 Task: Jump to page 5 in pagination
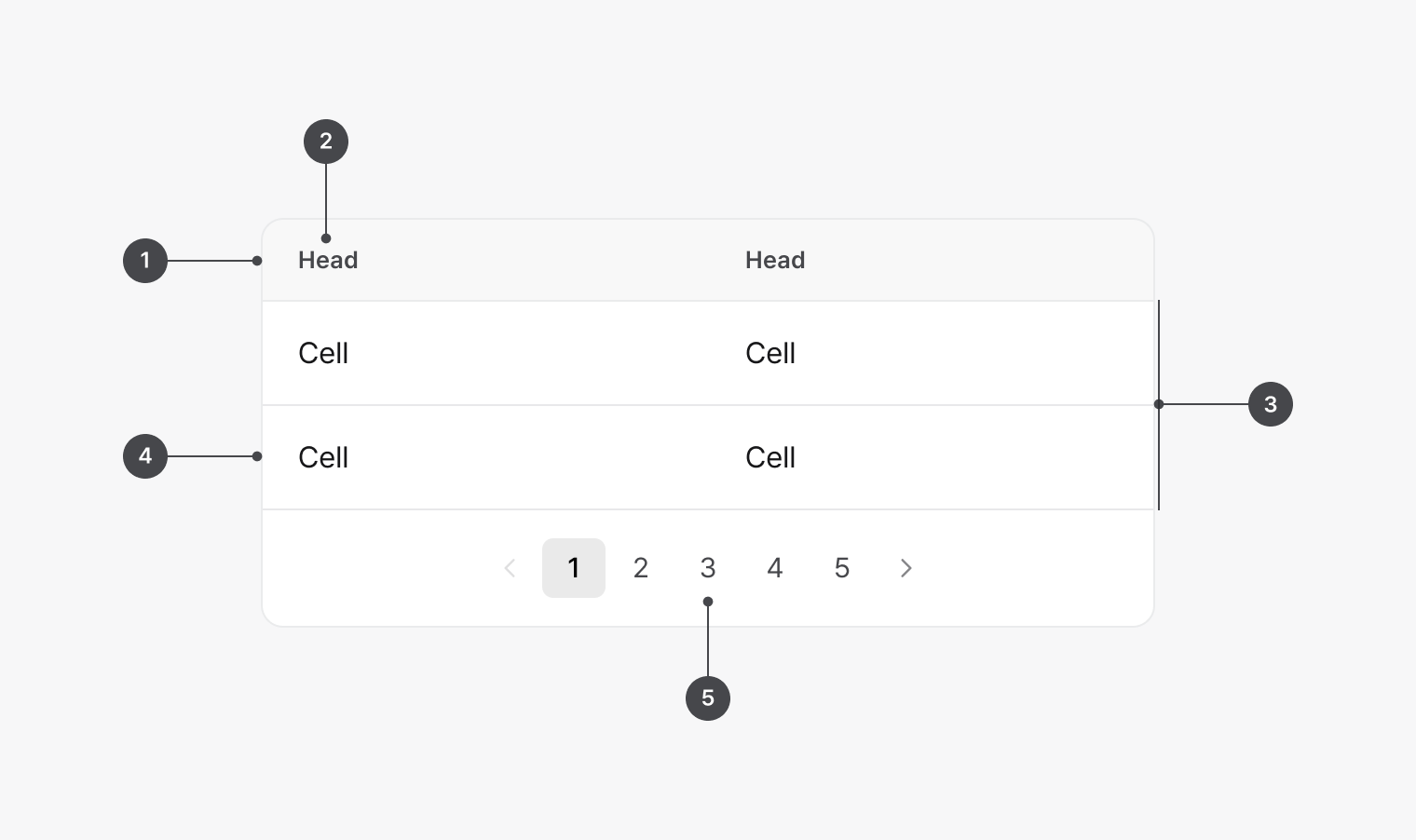(x=842, y=568)
